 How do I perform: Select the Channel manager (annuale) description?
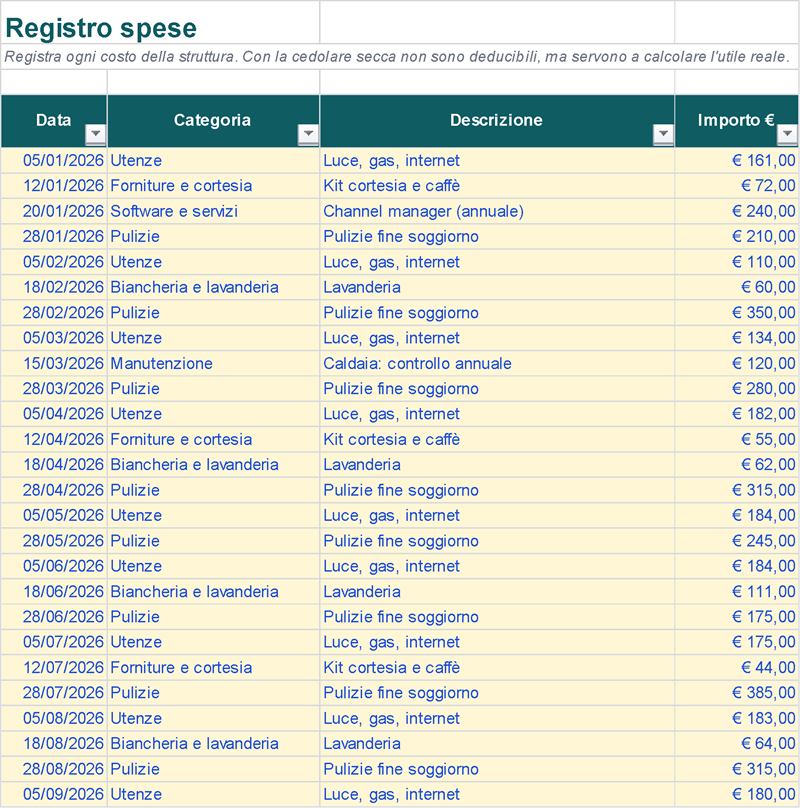pos(497,211)
